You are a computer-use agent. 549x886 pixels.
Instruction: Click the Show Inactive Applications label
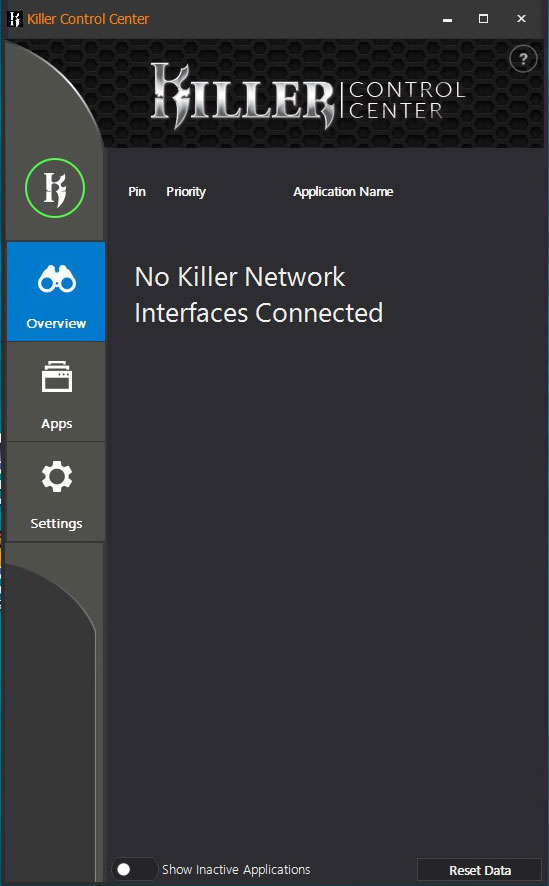click(236, 869)
